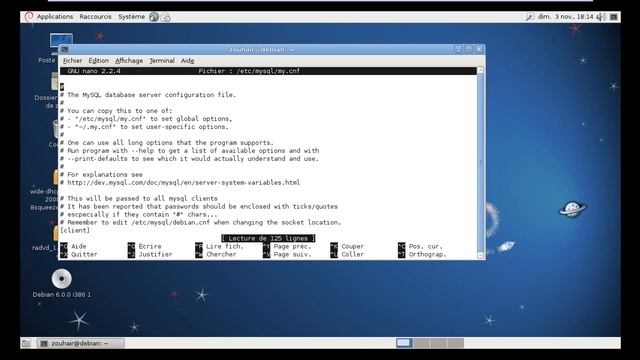Image resolution: width=640 pixels, height=360 pixels.
Task: Open the clock showing dim. 3 nov. 18:14
Action: (565, 17)
